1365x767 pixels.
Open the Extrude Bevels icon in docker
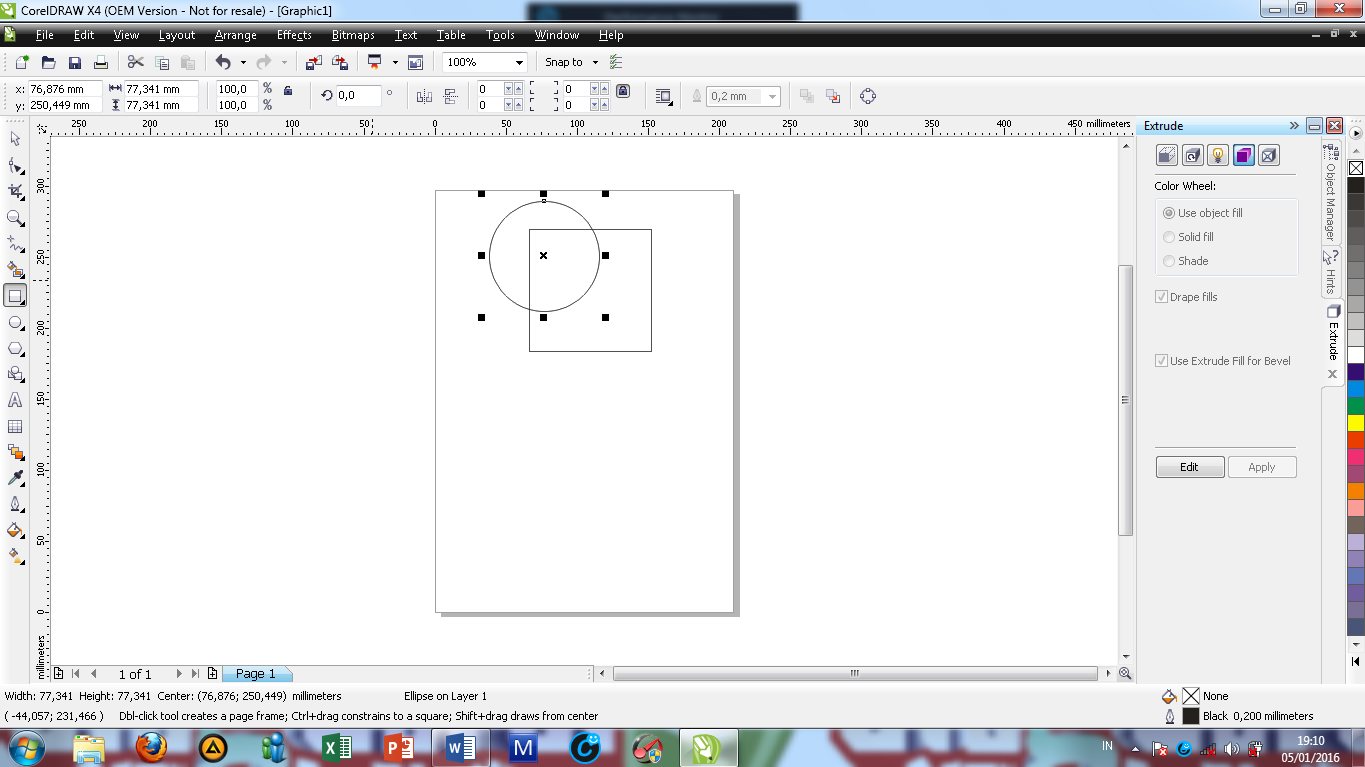coord(1269,155)
